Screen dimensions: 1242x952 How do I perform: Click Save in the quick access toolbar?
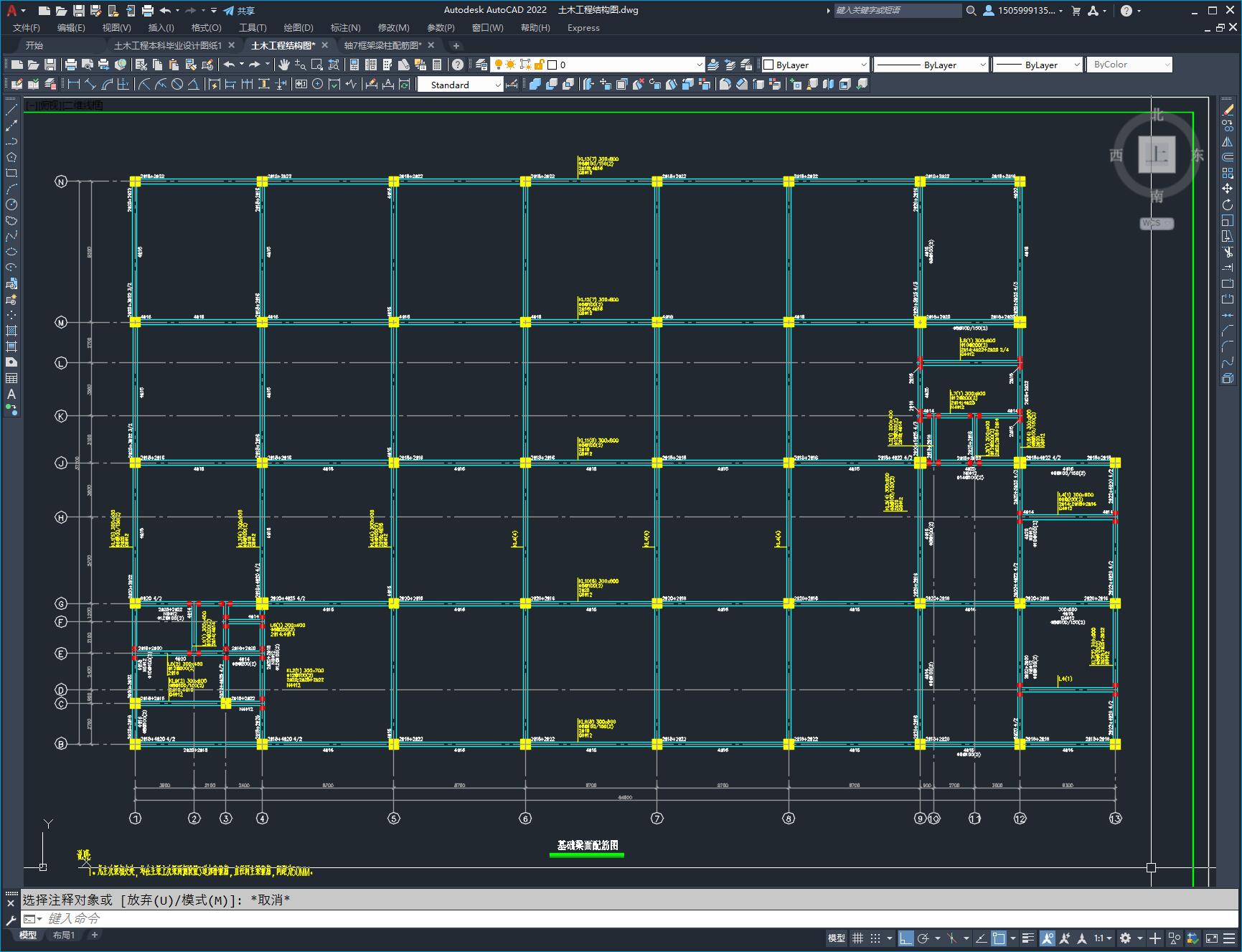coord(79,10)
